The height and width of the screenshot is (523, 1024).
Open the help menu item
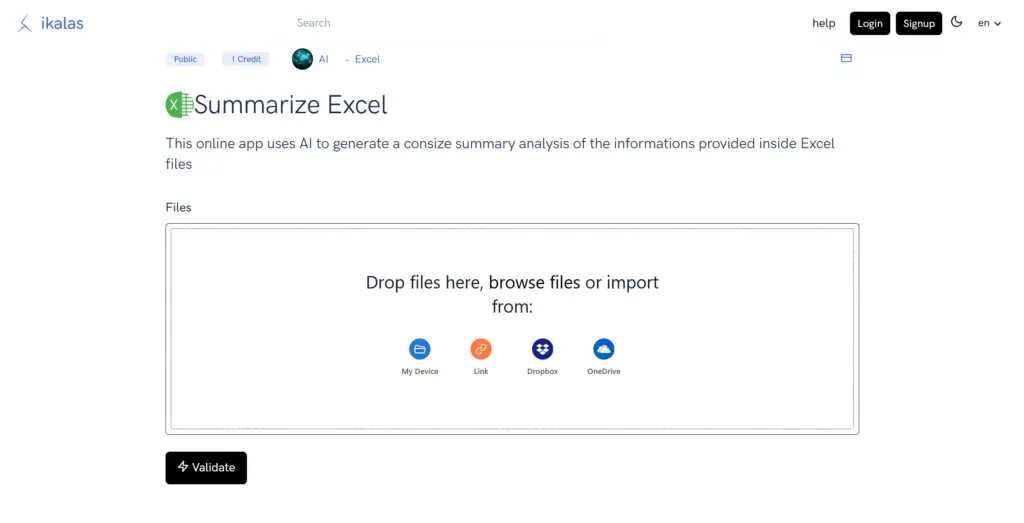pos(823,23)
